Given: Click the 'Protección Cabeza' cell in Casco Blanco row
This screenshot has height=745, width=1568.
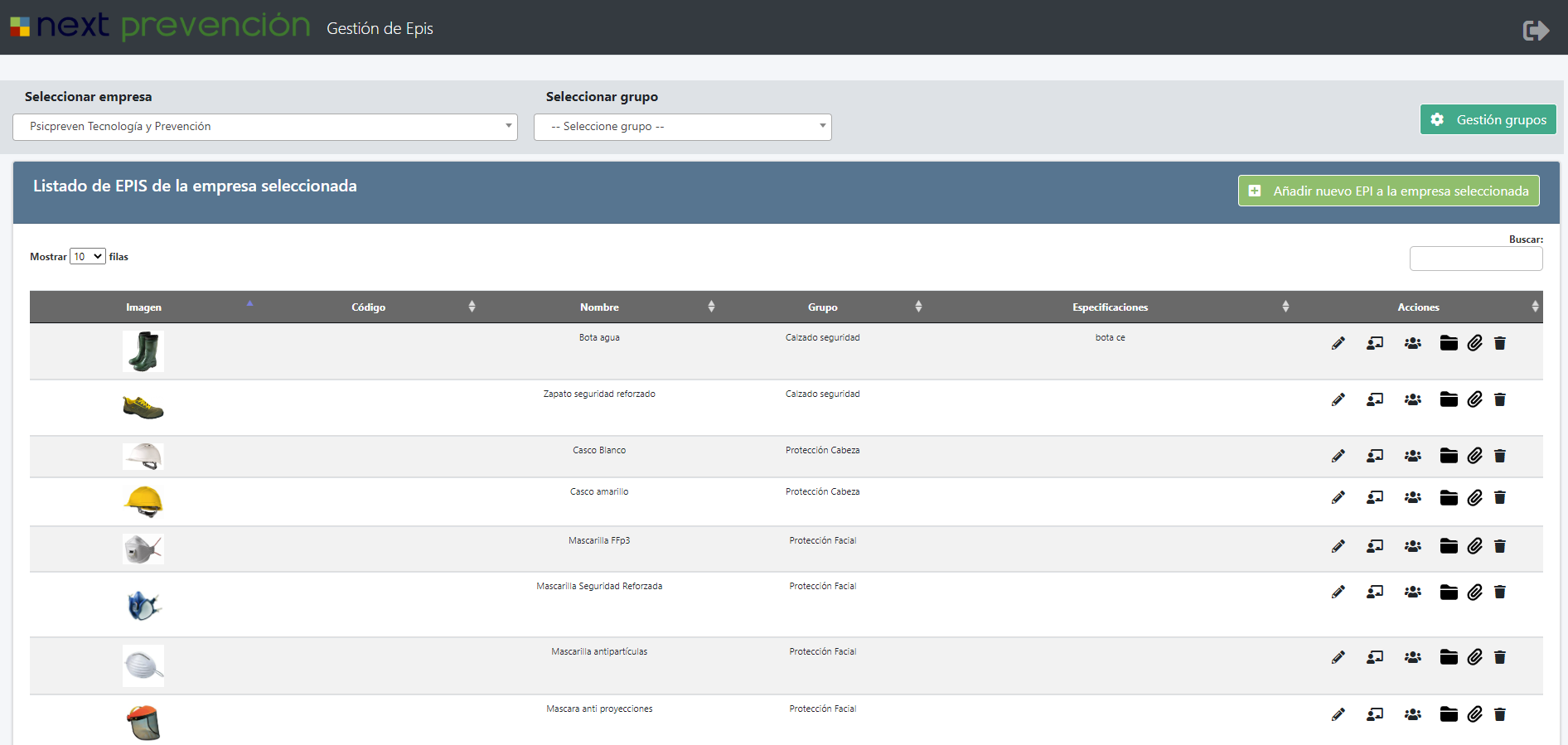Looking at the screenshot, I should pos(823,451).
